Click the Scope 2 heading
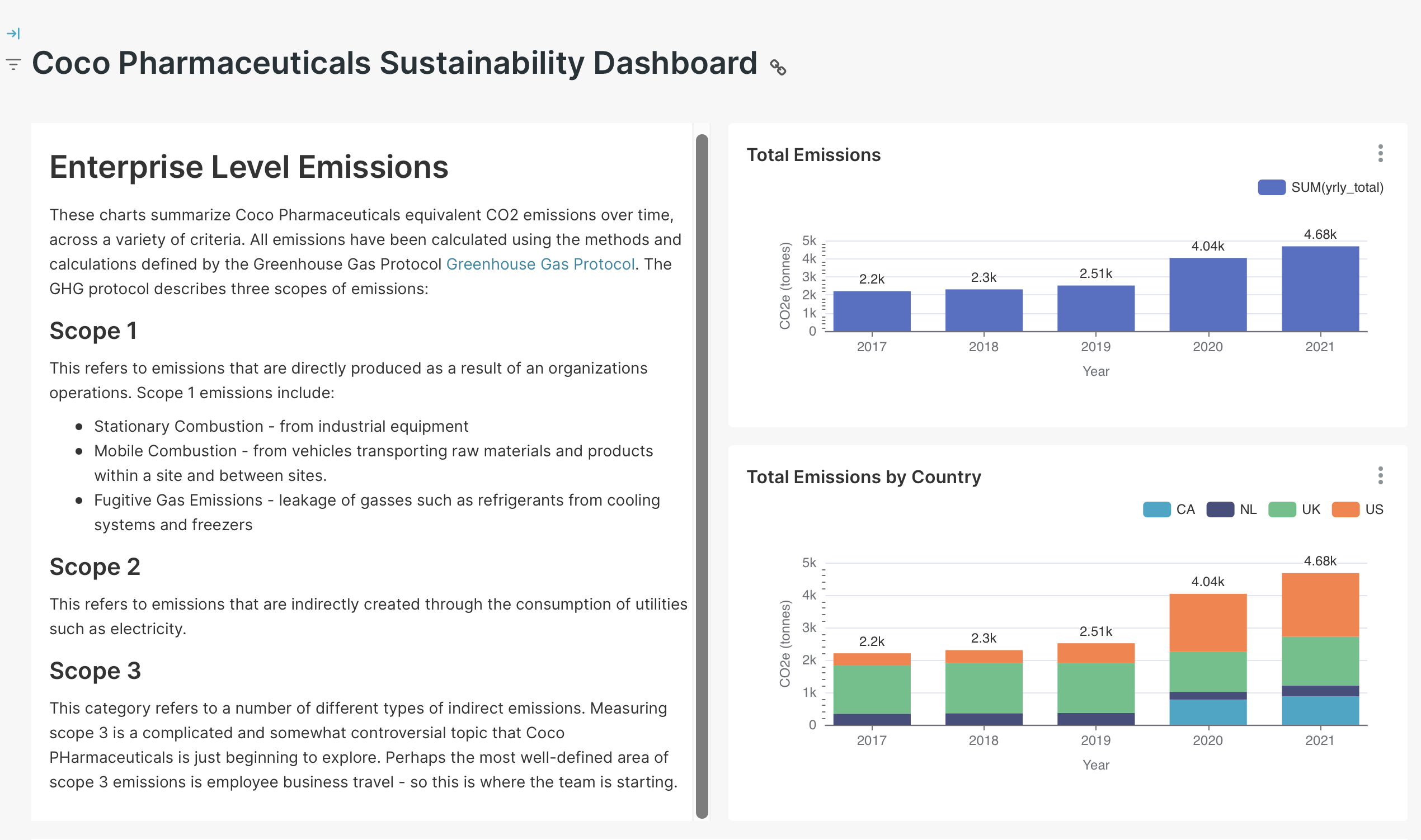1421x840 pixels. pos(95,567)
